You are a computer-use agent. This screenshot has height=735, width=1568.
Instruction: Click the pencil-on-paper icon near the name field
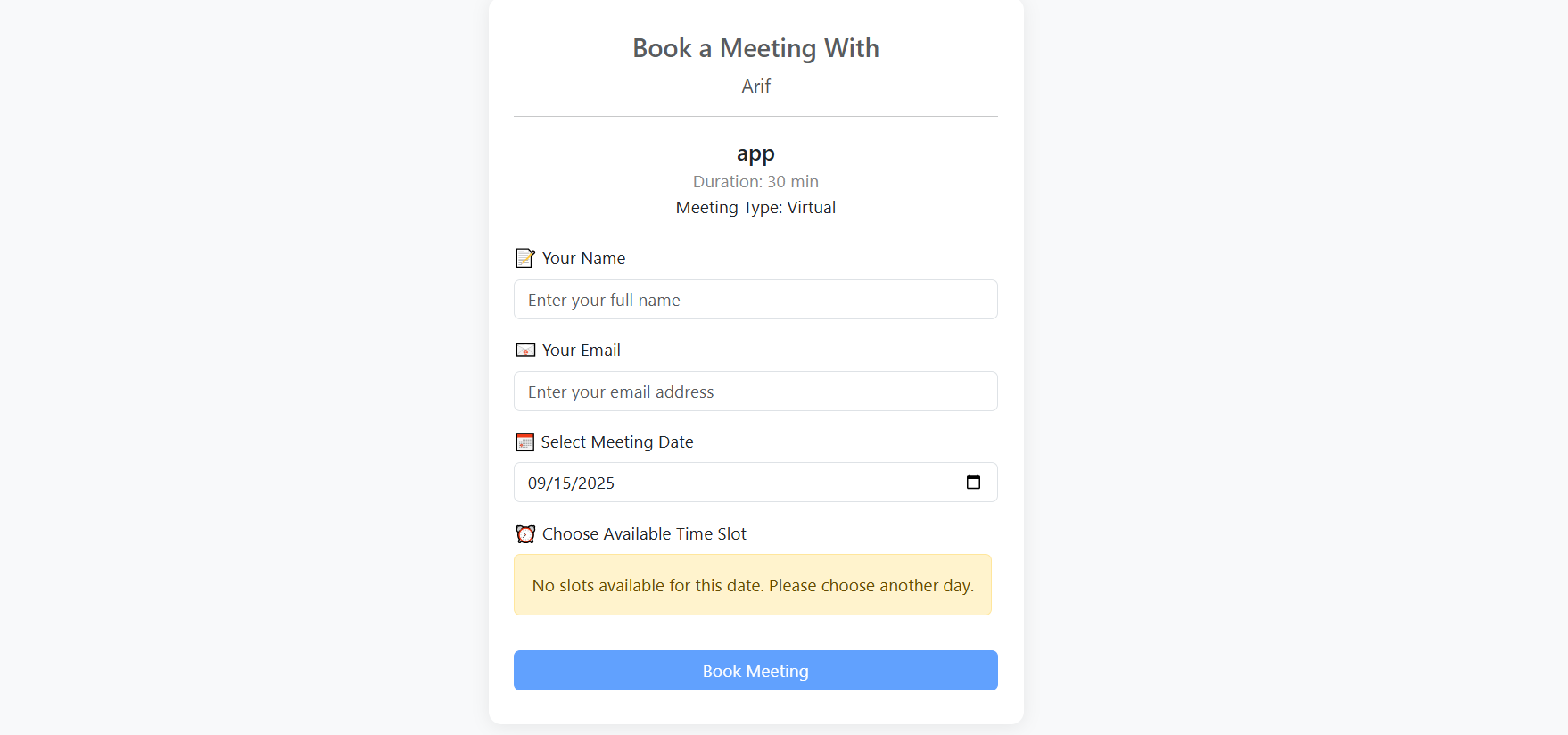[x=525, y=258]
